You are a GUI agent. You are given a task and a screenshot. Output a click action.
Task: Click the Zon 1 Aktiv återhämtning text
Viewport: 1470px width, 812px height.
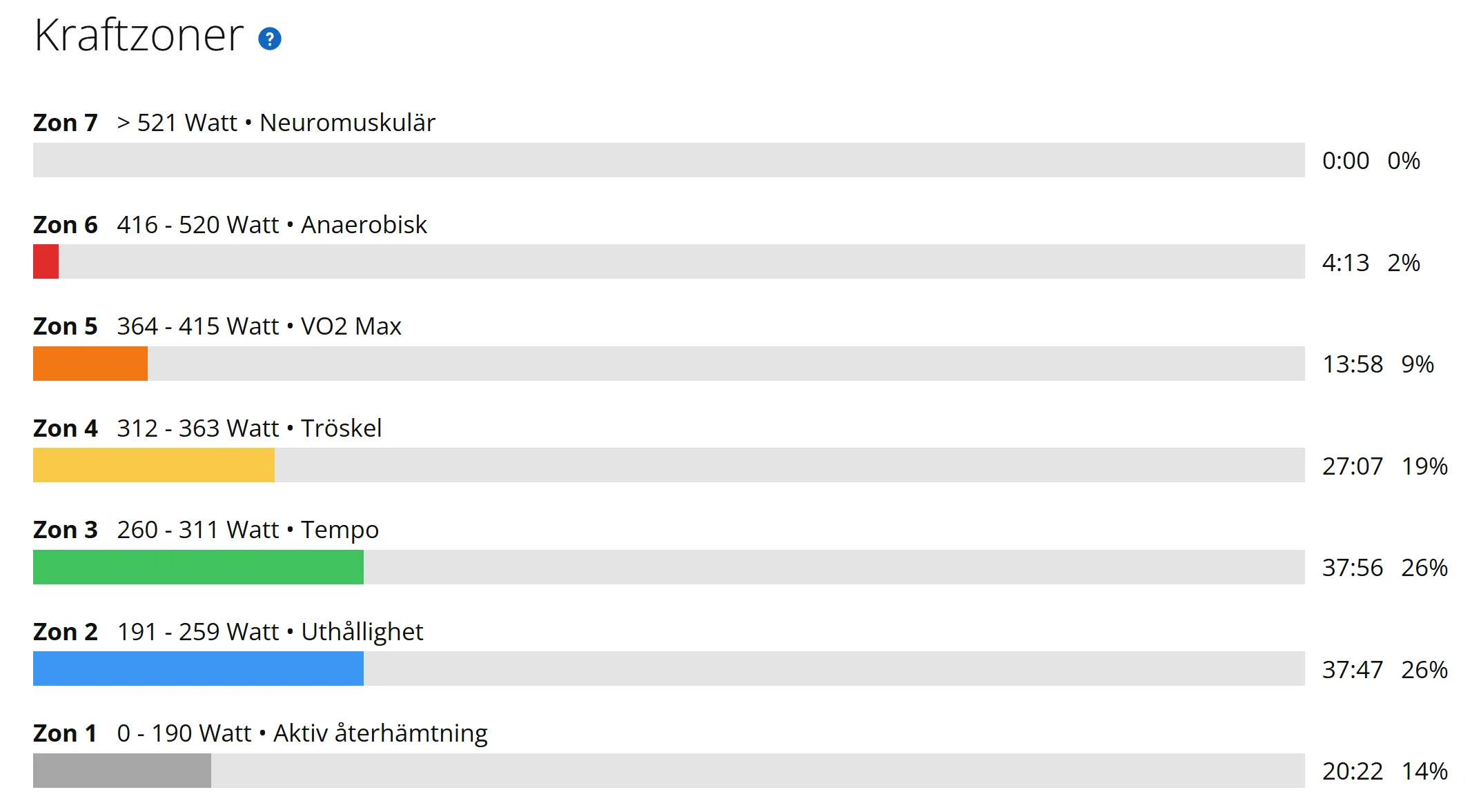click(260, 733)
